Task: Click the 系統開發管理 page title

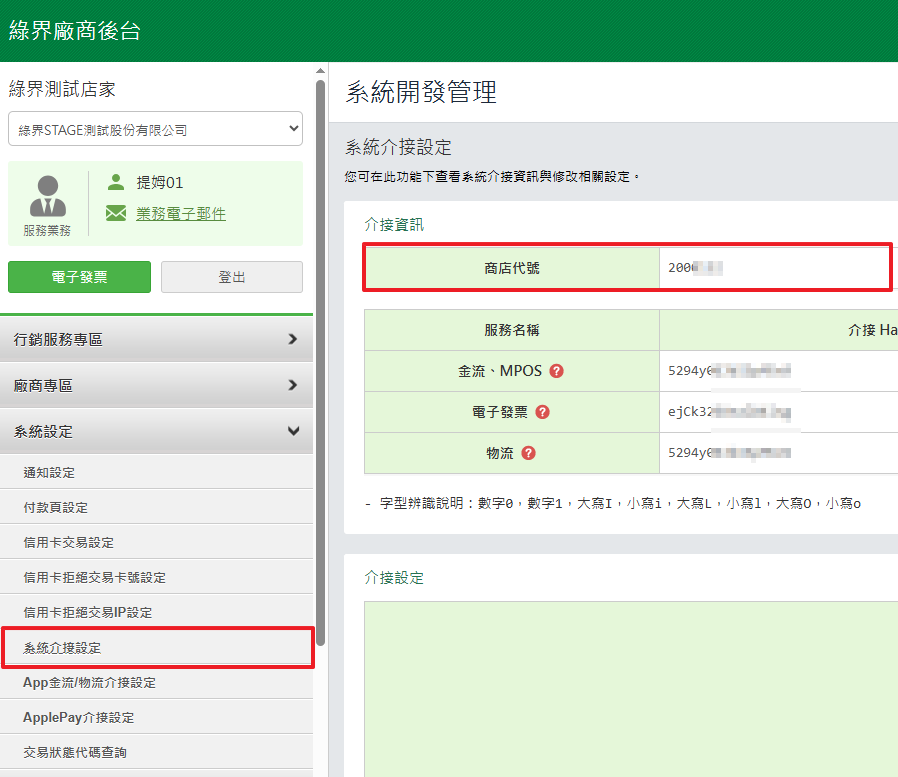Action: pos(422,92)
